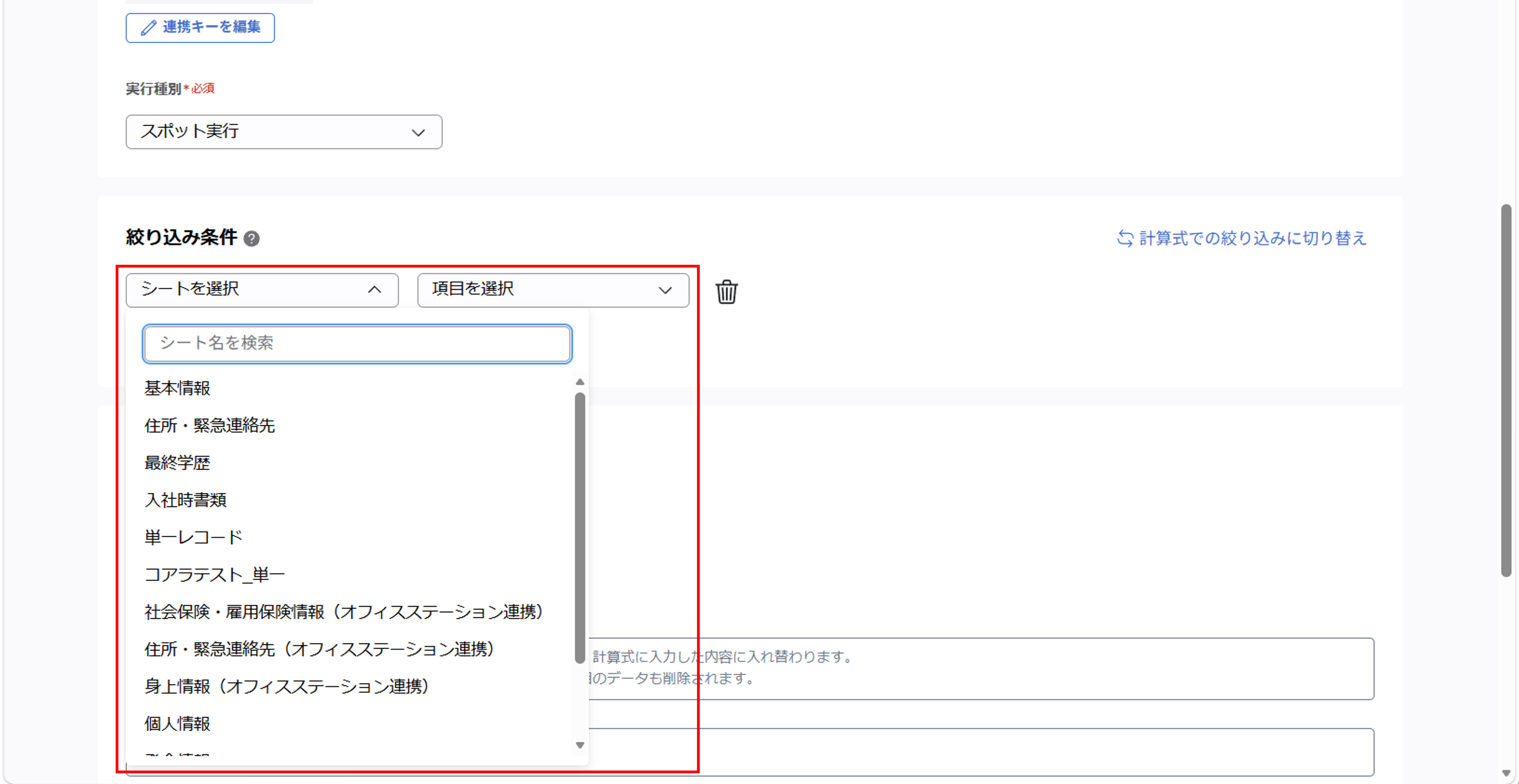Choose 入社時書類 in the sheet list

click(185, 500)
